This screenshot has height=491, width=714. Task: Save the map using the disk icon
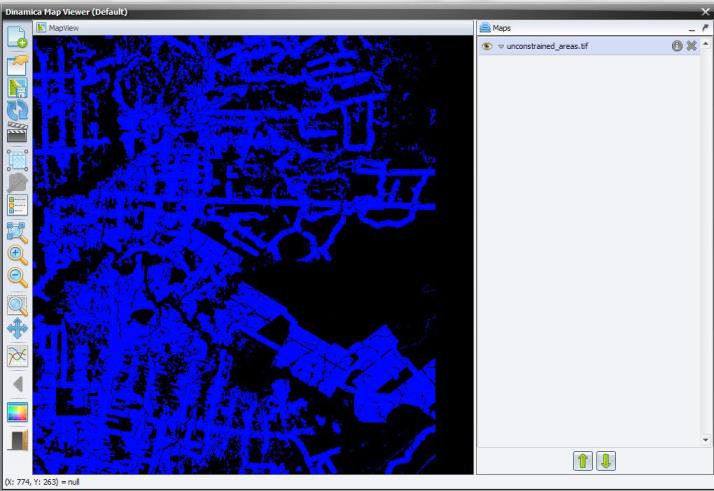(x=18, y=88)
